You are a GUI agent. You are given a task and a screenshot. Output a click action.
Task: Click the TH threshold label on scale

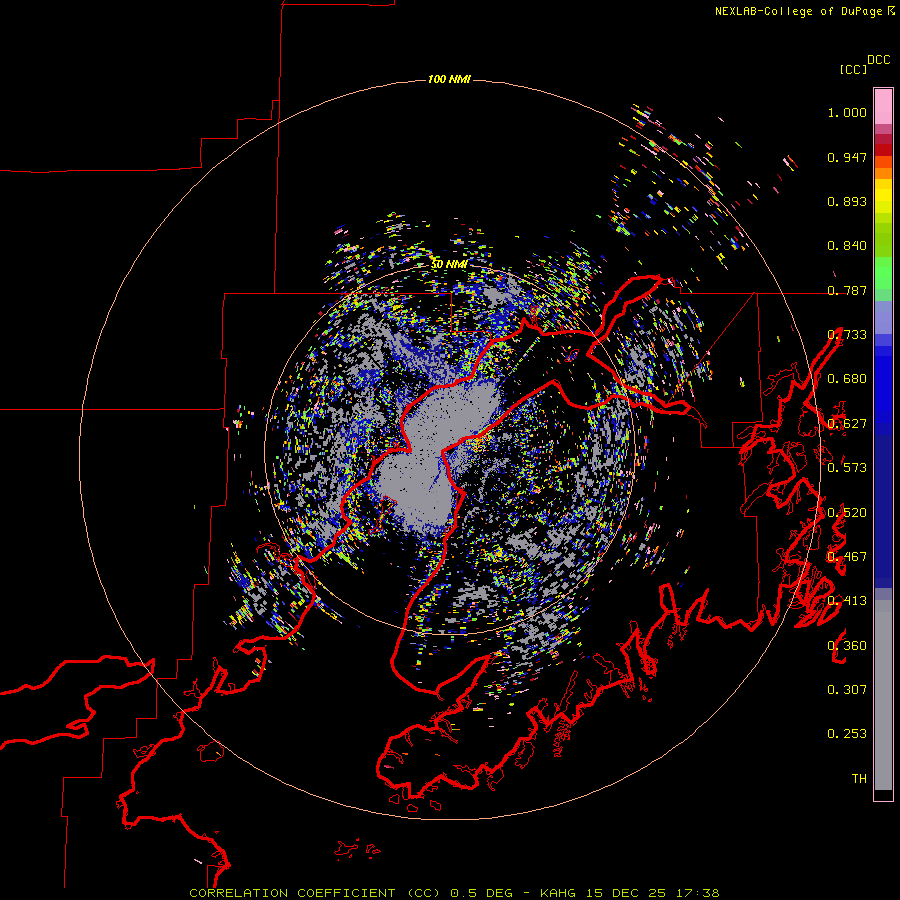[x=859, y=778]
